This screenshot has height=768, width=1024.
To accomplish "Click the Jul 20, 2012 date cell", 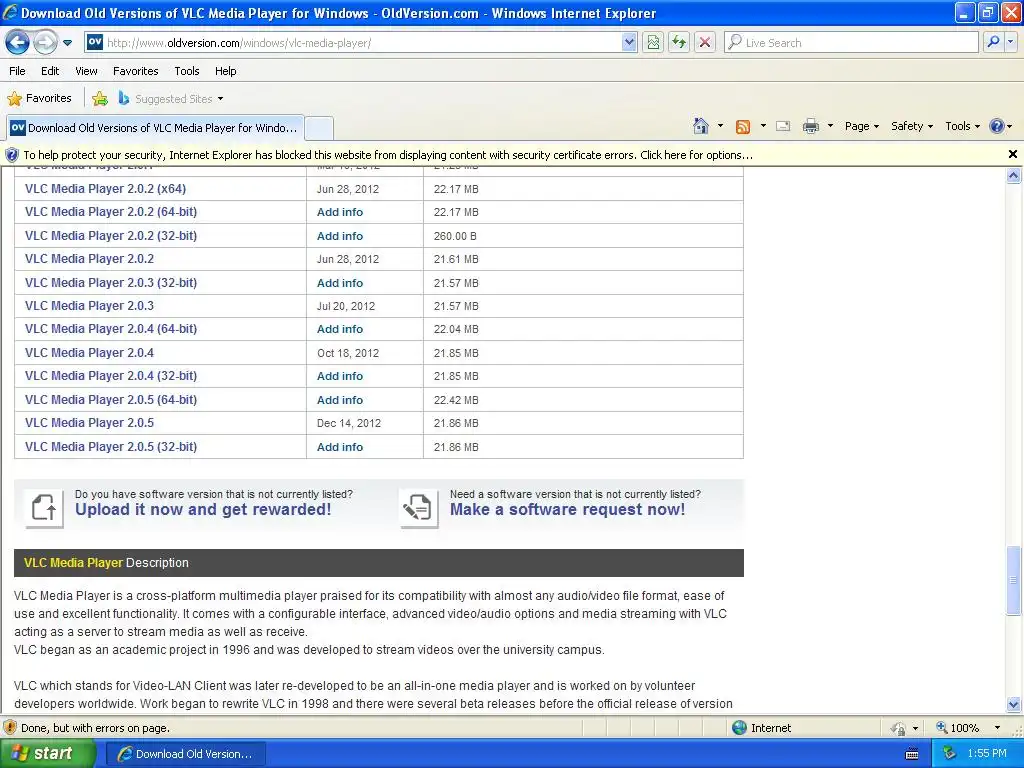I will (346, 306).
